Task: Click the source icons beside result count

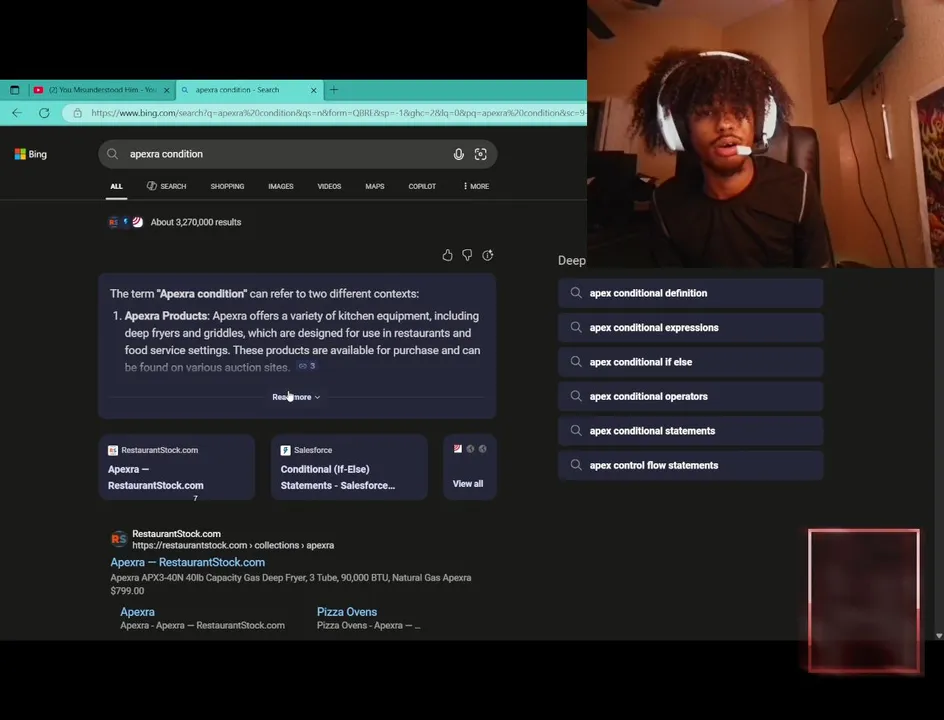Action: pos(125,222)
